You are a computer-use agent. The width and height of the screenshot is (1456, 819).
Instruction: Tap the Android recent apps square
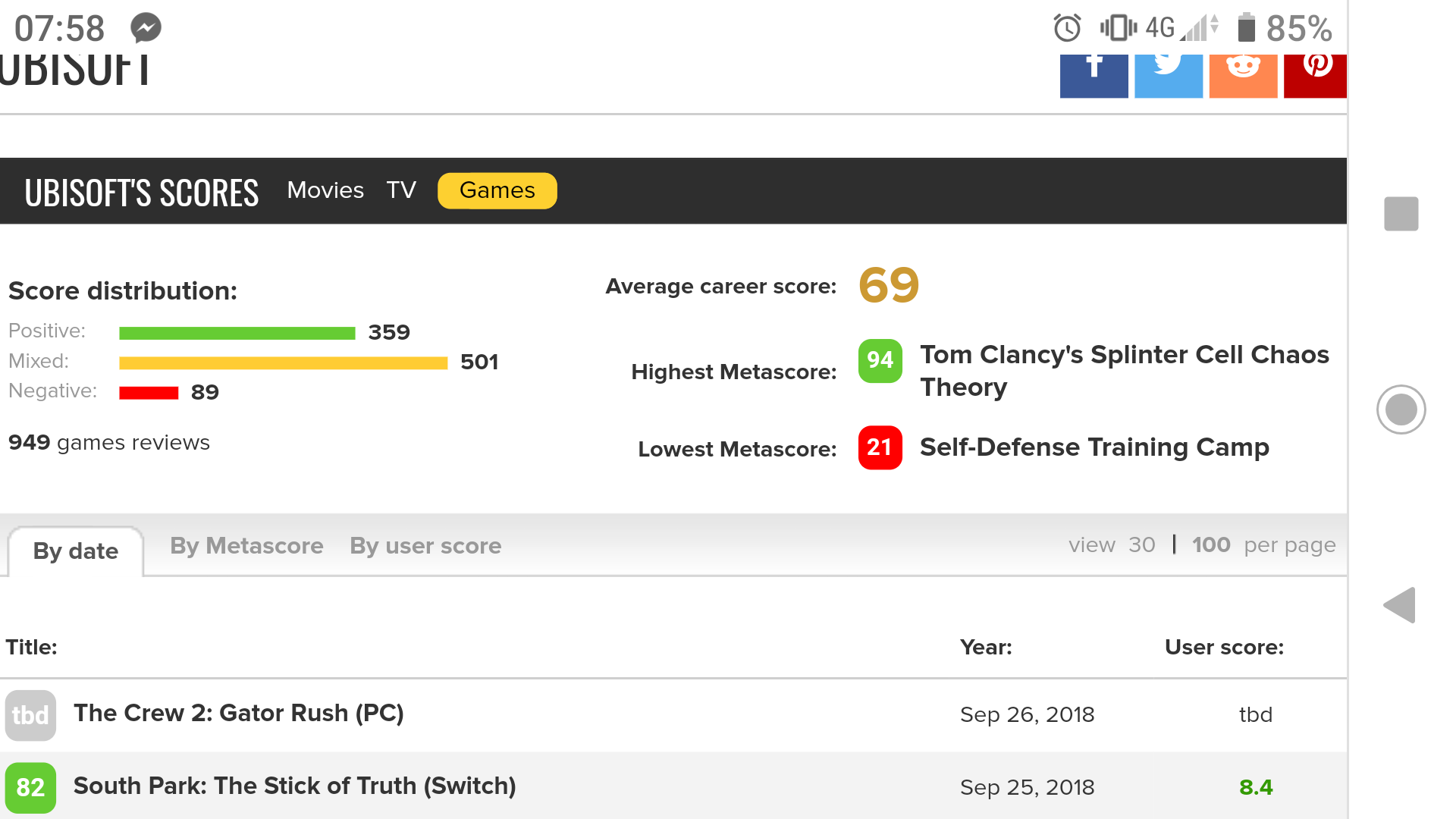click(x=1401, y=214)
